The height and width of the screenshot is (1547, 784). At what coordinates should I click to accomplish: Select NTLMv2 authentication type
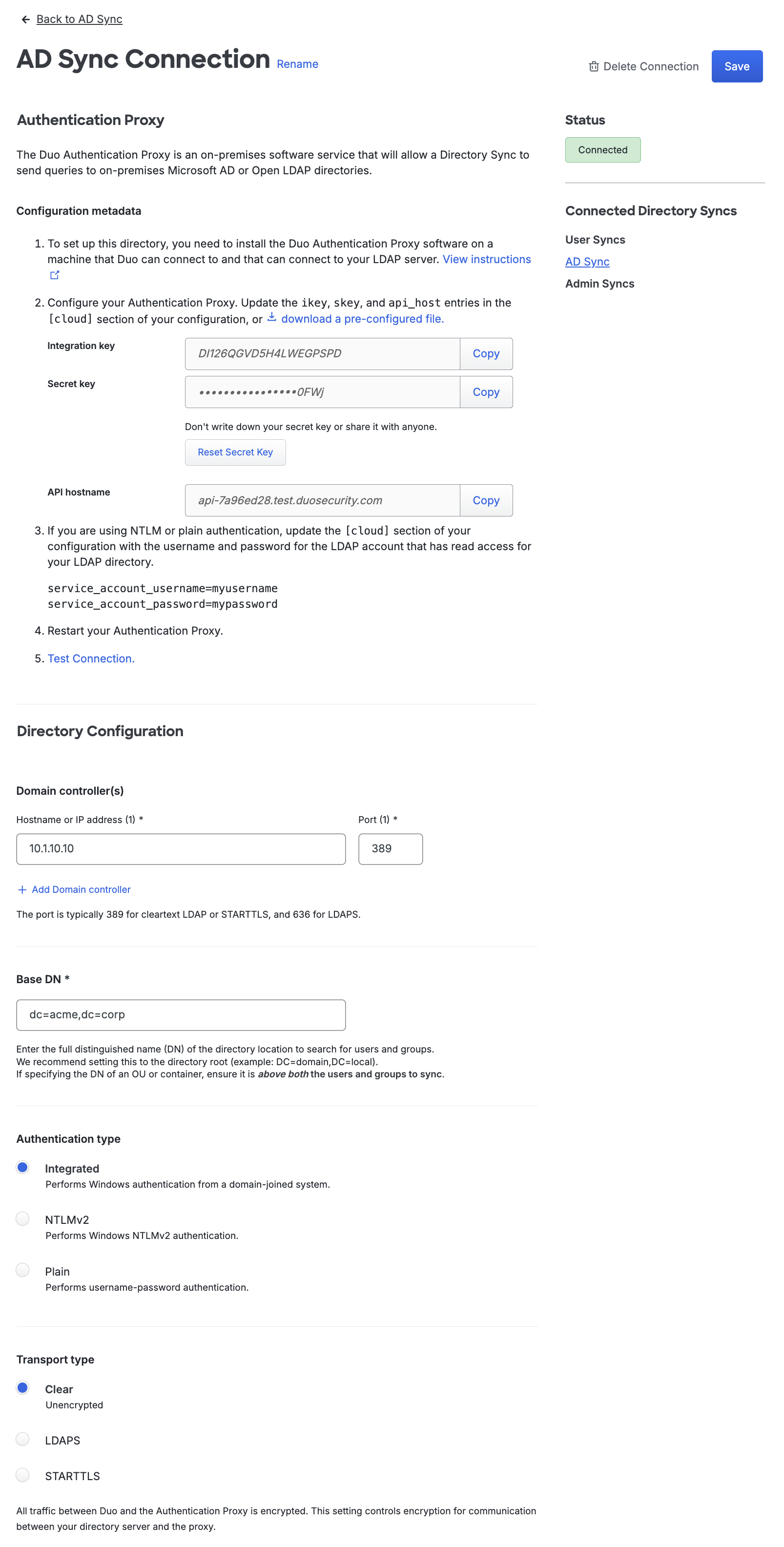[x=23, y=1218]
